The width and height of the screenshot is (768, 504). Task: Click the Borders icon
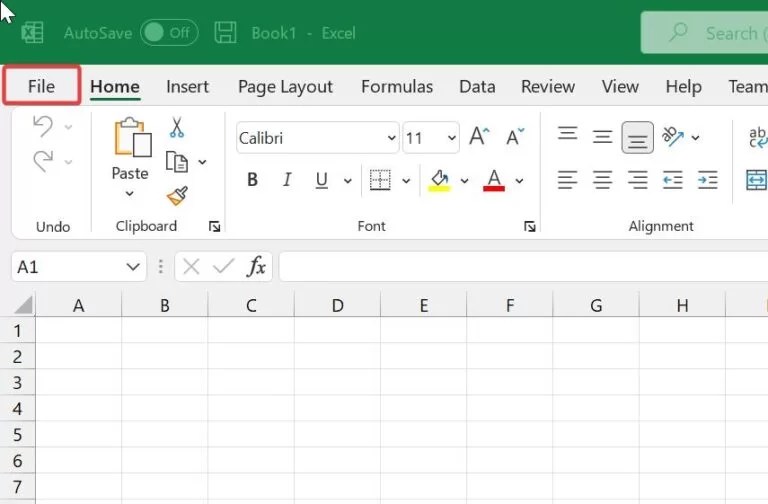tap(380, 180)
